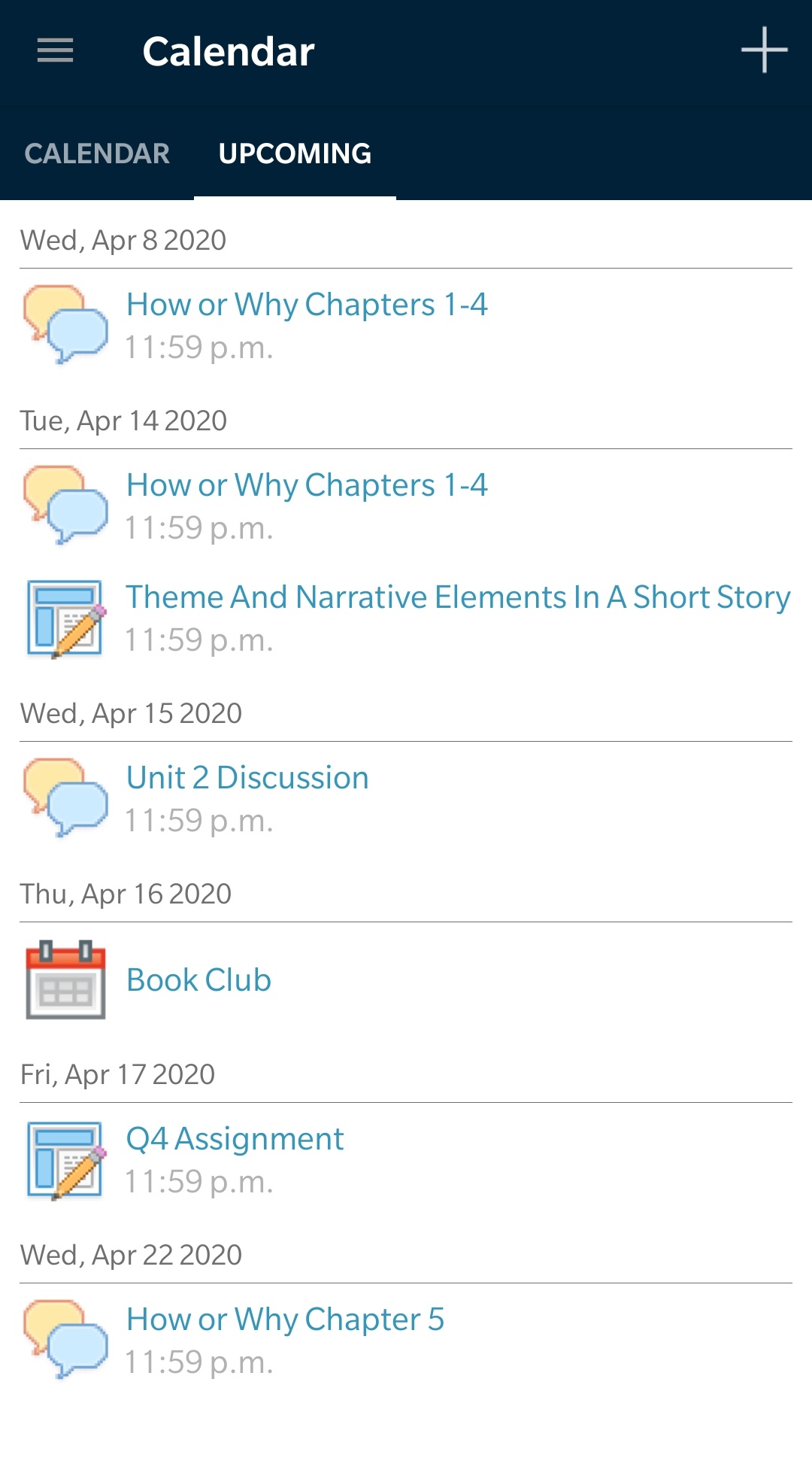Image resolution: width=812 pixels, height=1476 pixels.
Task: Switch to the CALENDAR tab
Action: [97, 153]
